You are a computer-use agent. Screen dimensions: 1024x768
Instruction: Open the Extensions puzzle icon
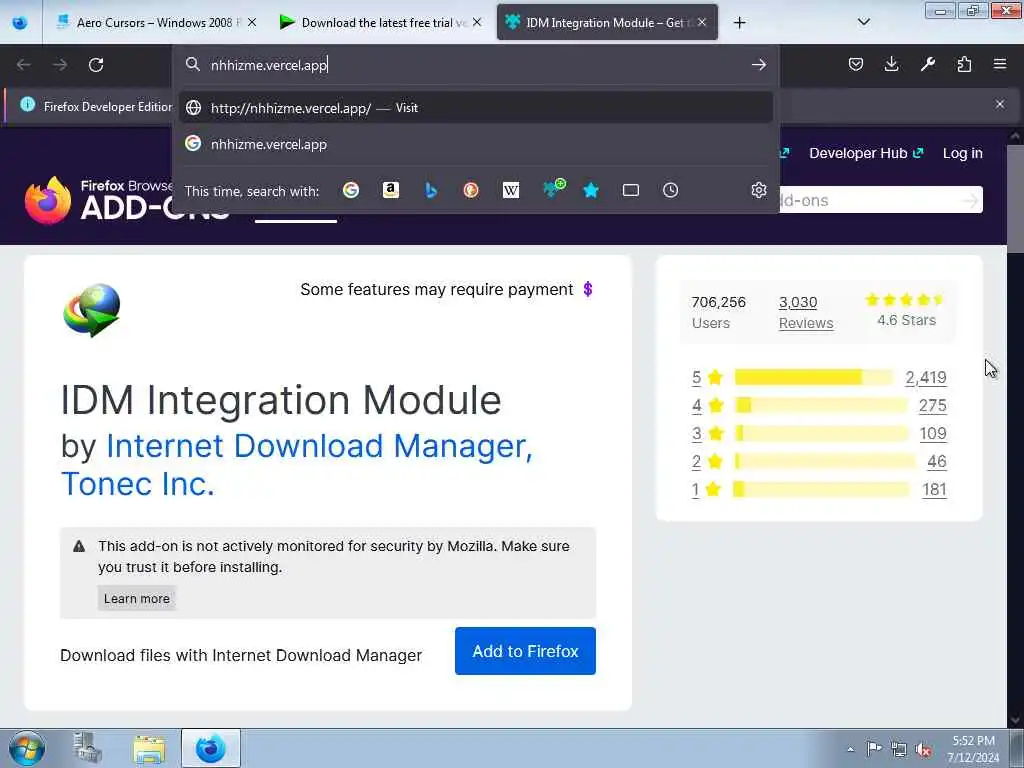pos(964,64)
